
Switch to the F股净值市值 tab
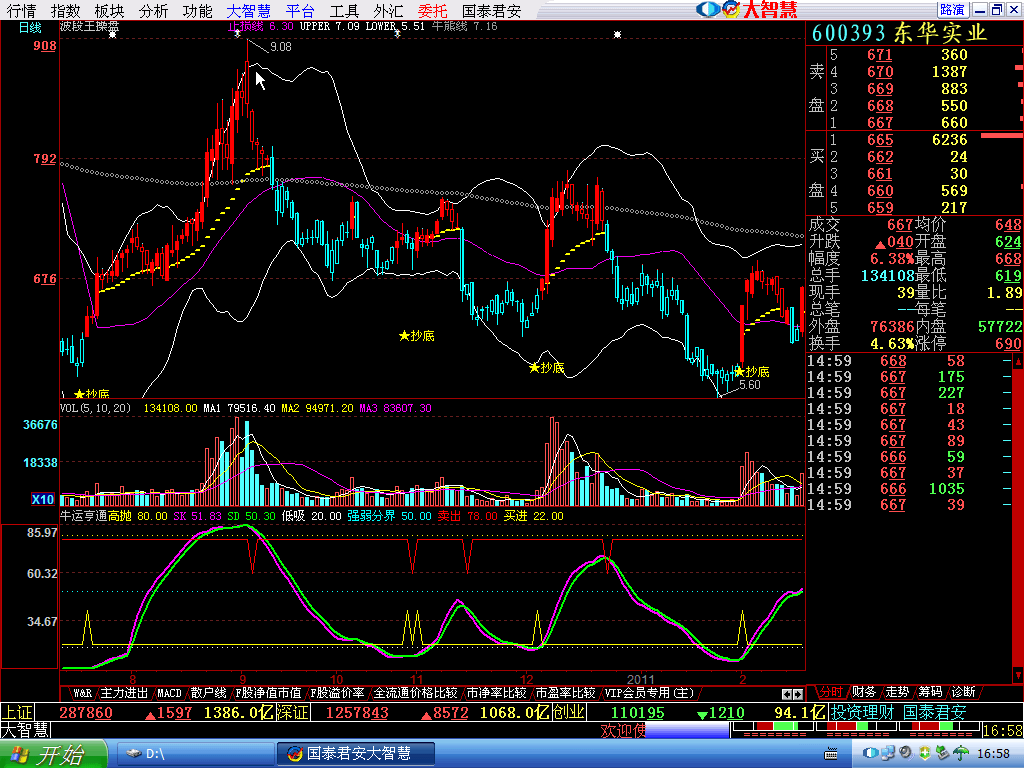(x=268, y=693)
